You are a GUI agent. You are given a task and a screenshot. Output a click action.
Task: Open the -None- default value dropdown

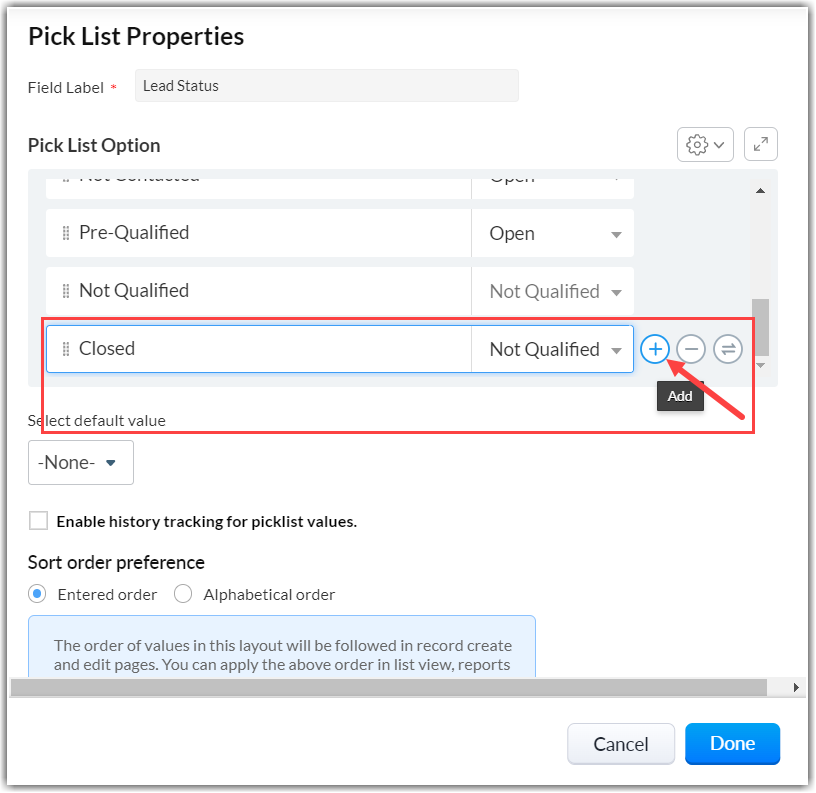point(80,463)
